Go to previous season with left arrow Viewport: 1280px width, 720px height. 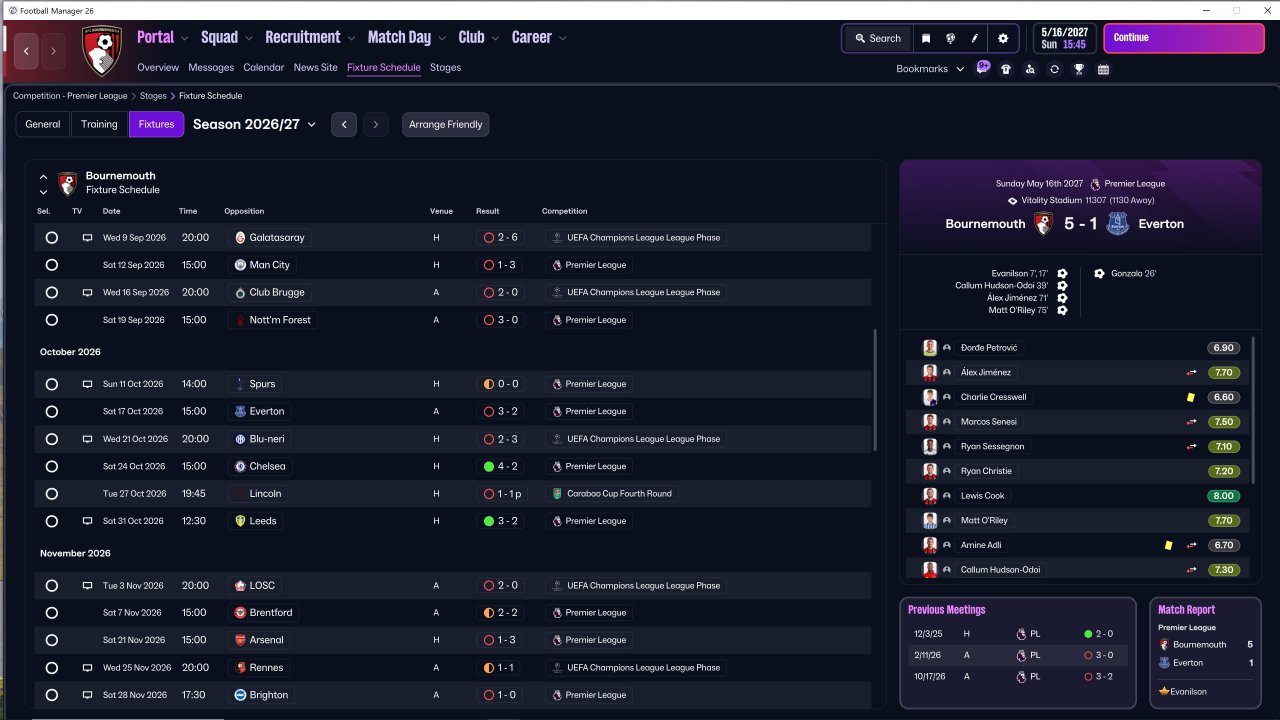(x=344, y=124)
